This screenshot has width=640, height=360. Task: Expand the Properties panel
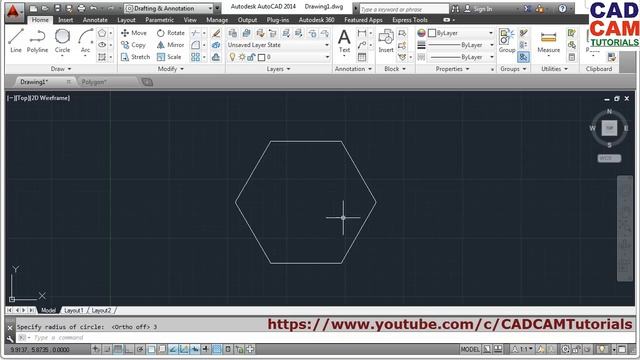(452, 69)
